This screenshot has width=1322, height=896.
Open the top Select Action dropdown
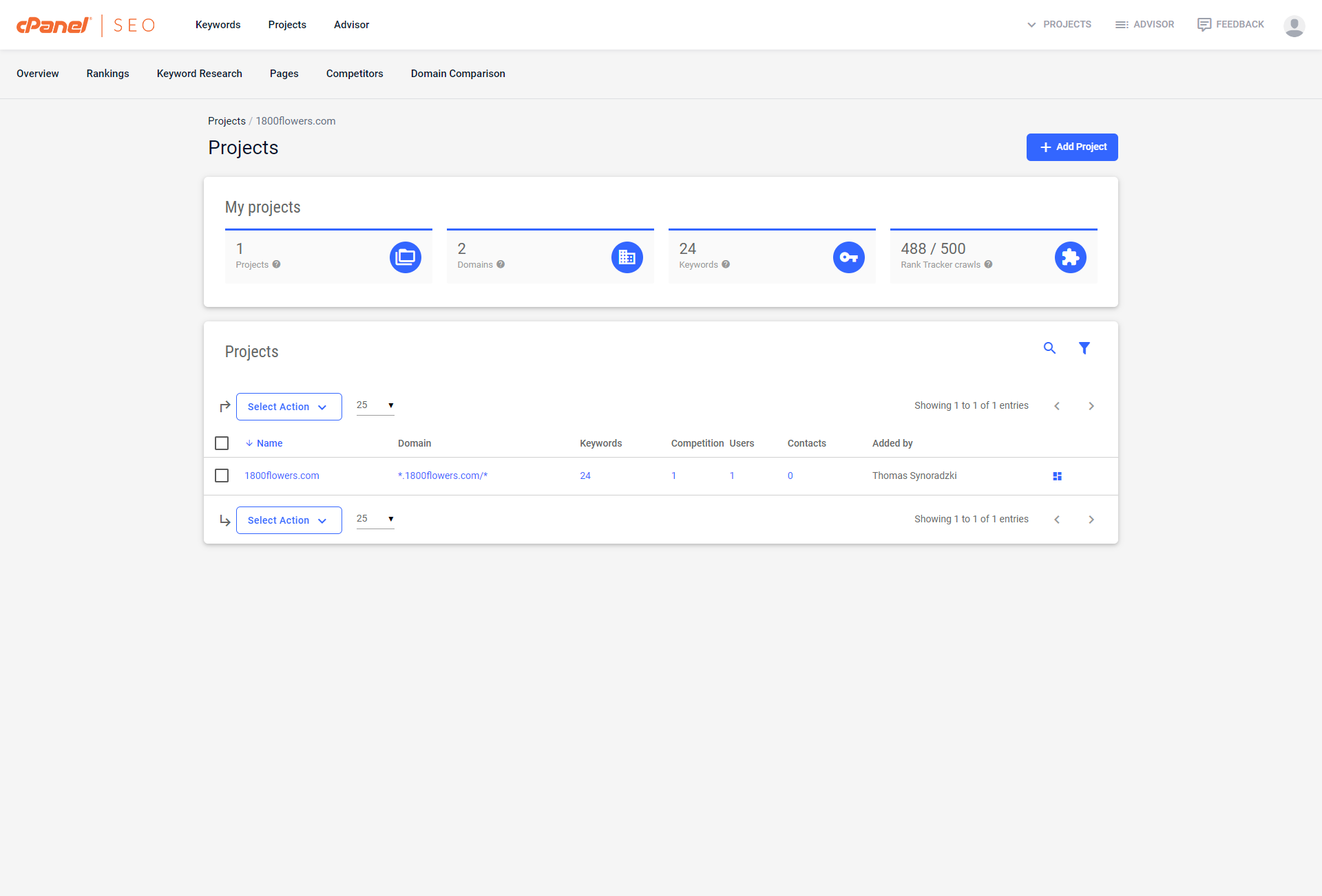tap(288, 407)
